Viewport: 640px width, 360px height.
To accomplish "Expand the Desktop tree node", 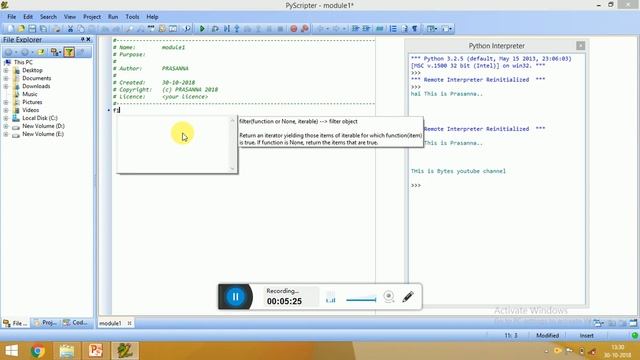I will tap(6, 70).
